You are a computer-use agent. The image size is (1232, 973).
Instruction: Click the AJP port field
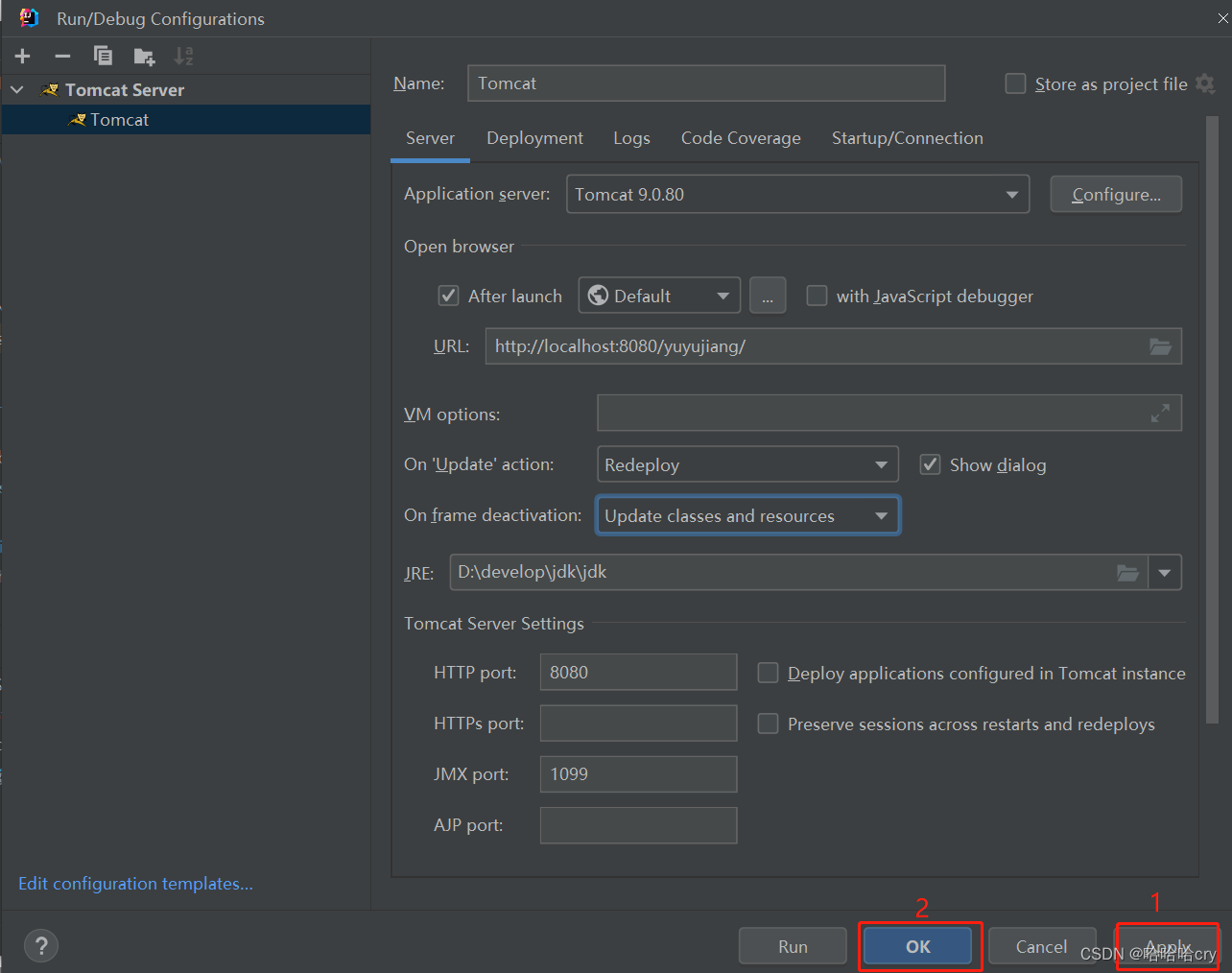click(638, 825)
